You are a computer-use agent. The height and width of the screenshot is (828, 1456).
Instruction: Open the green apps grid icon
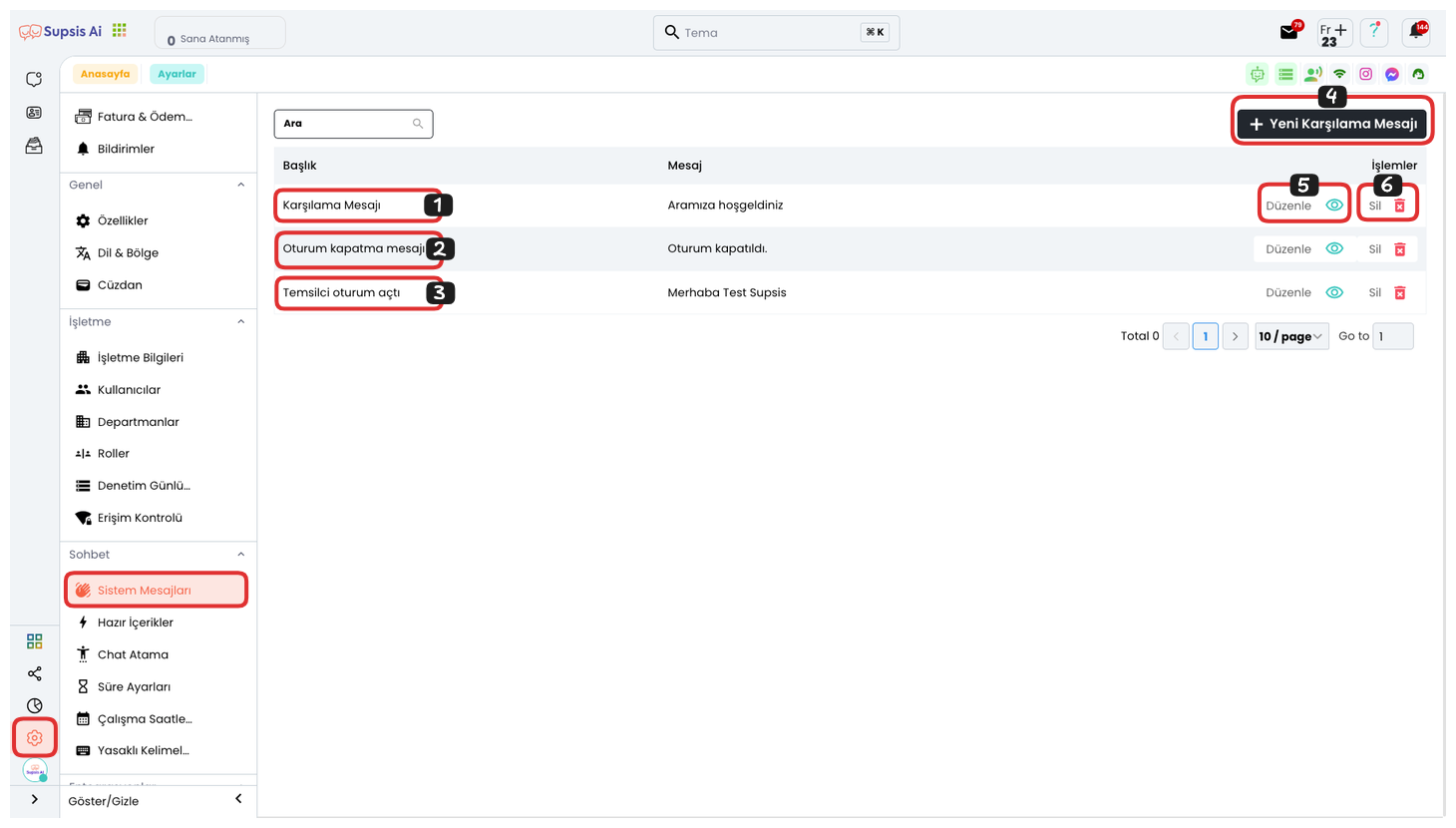click(120, 31)
